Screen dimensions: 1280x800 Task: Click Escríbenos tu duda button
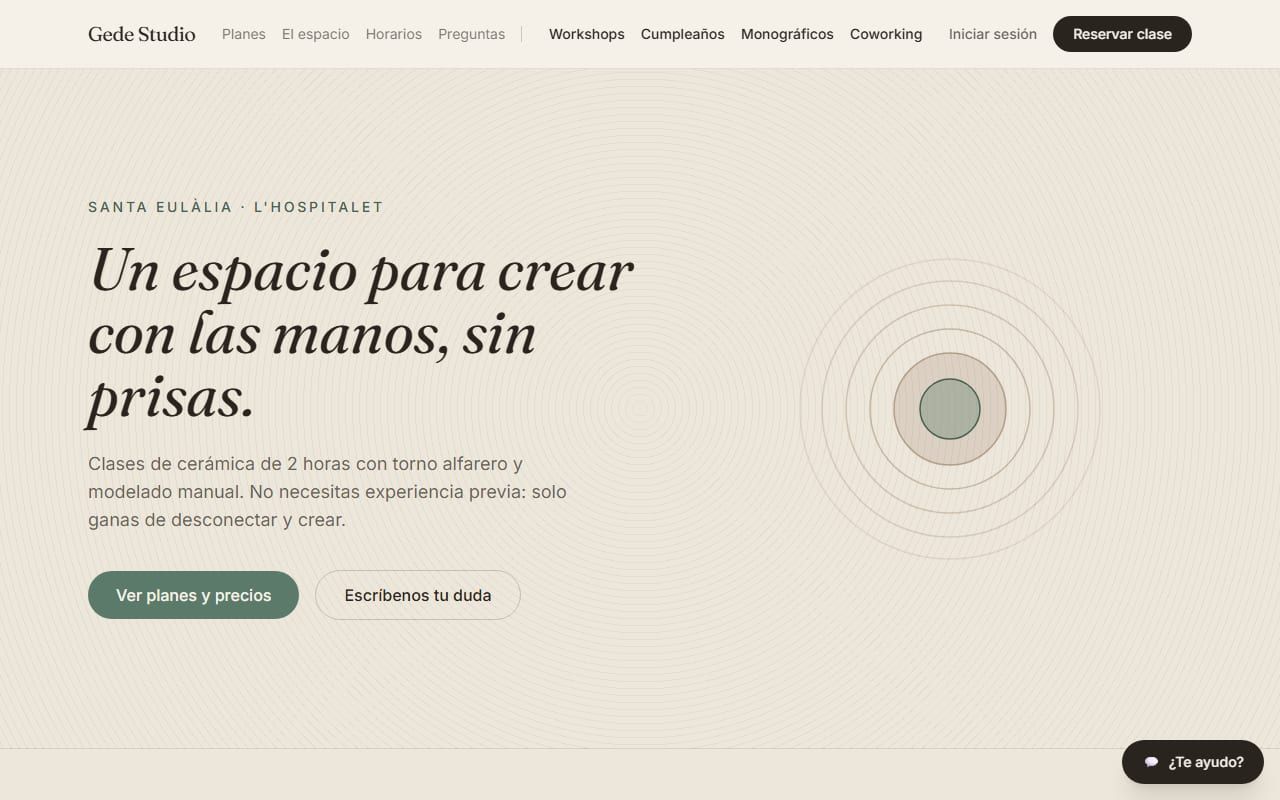pyautogui.click(x=418, y=595)
